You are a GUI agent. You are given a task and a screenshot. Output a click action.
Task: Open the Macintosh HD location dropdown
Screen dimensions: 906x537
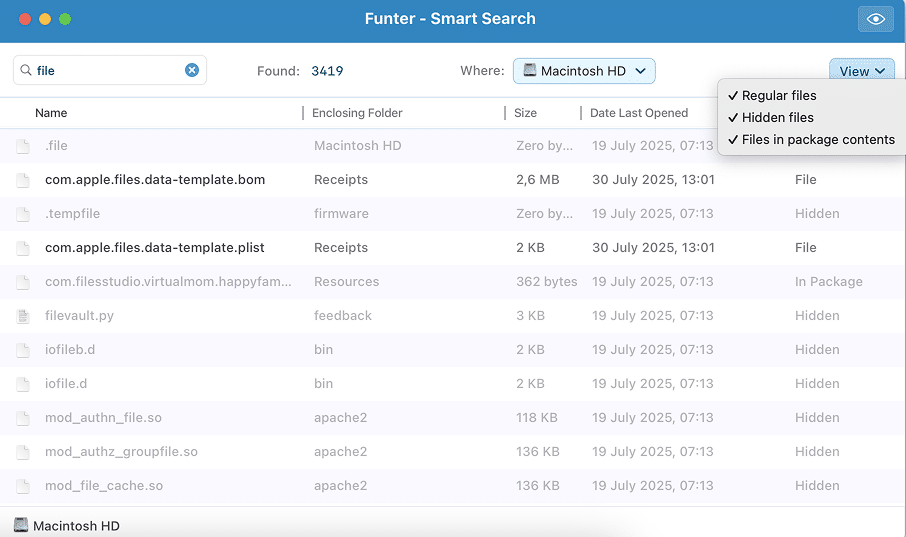[584, 71]
